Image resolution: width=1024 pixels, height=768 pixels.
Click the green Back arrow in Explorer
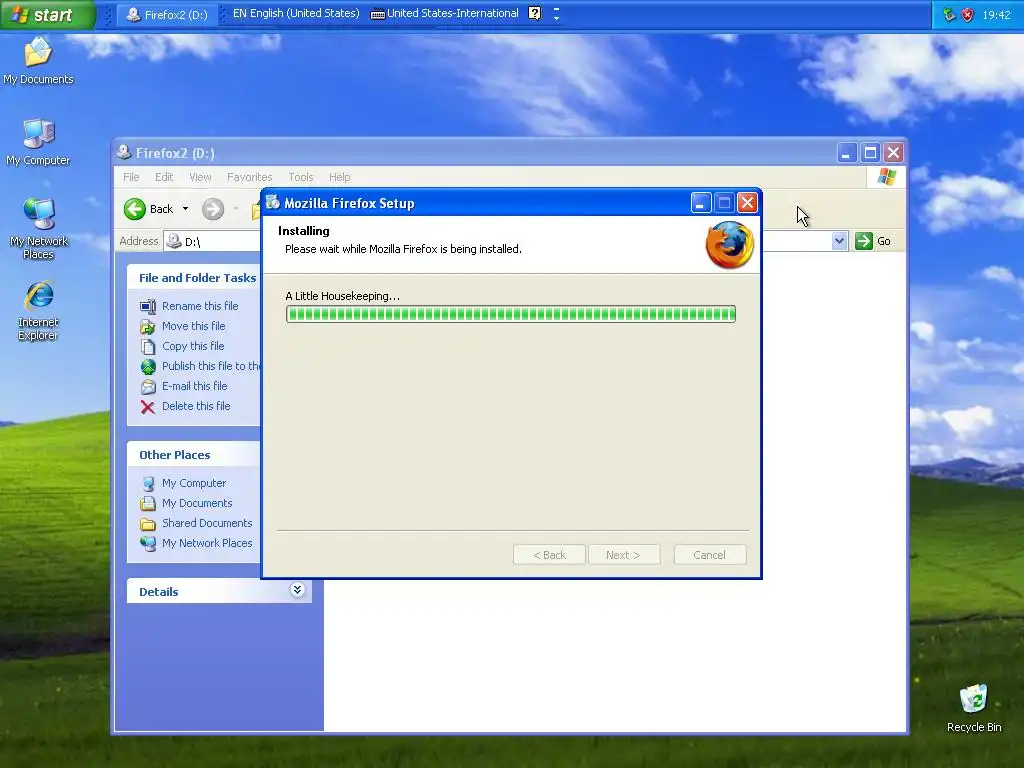pos(135,209)
